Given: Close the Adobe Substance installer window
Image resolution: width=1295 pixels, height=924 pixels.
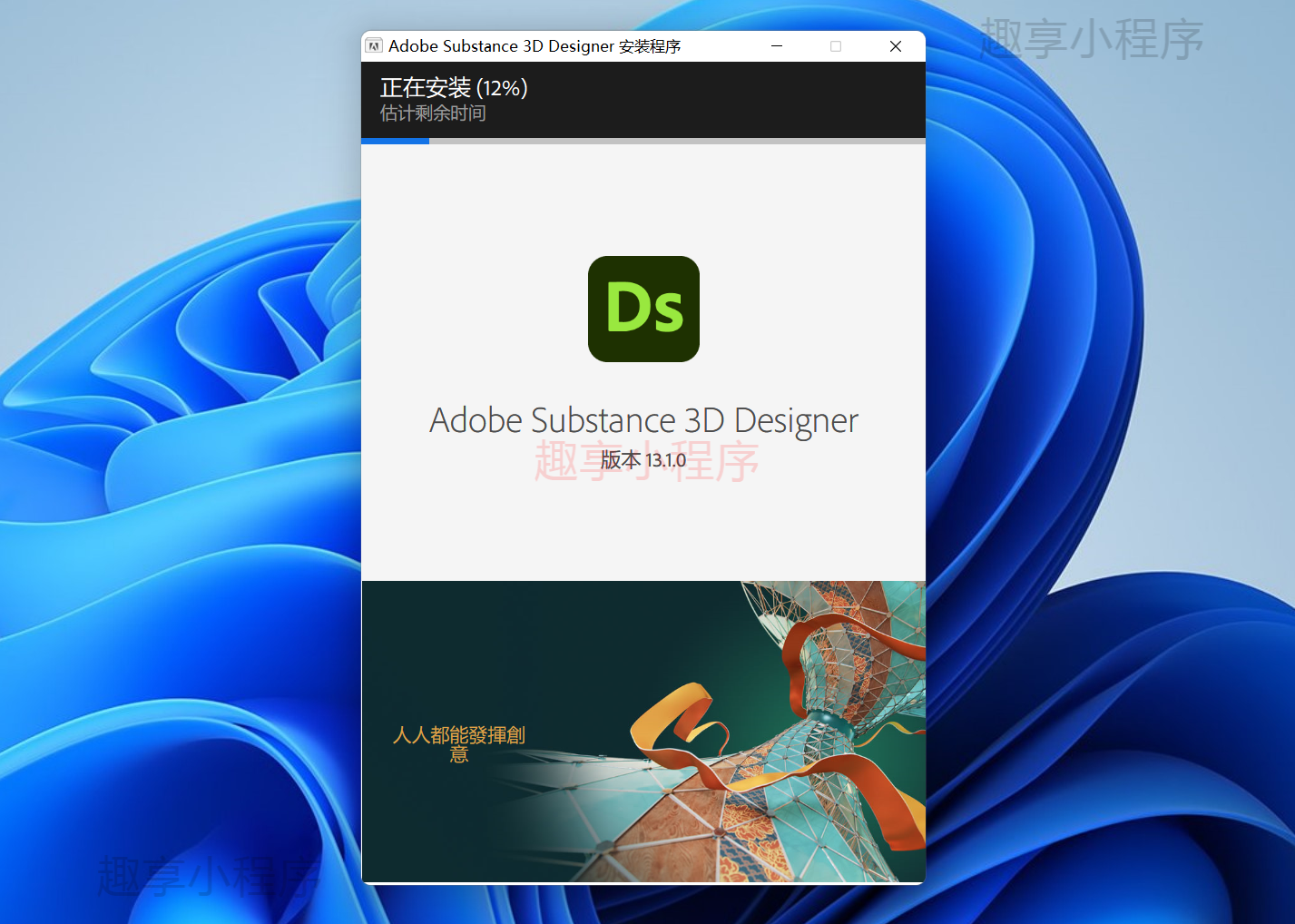Looking at the screenshot, I should [896, 46].
